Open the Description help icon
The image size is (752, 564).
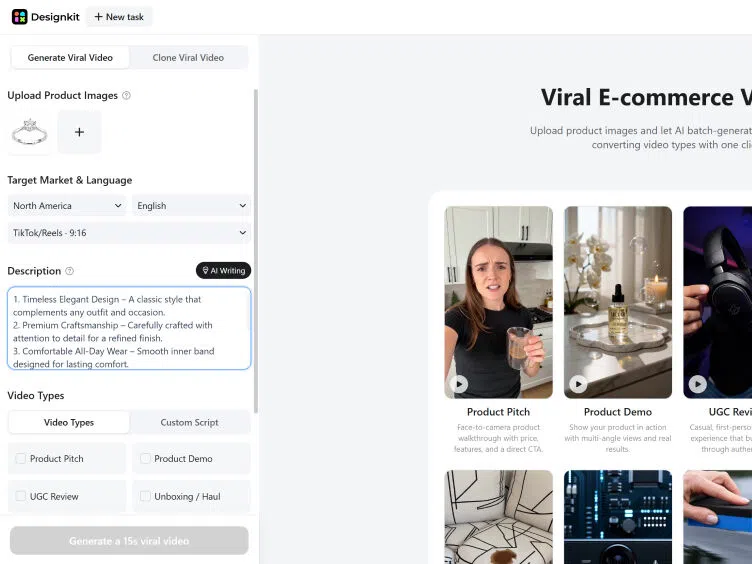[x=70, y=271]
